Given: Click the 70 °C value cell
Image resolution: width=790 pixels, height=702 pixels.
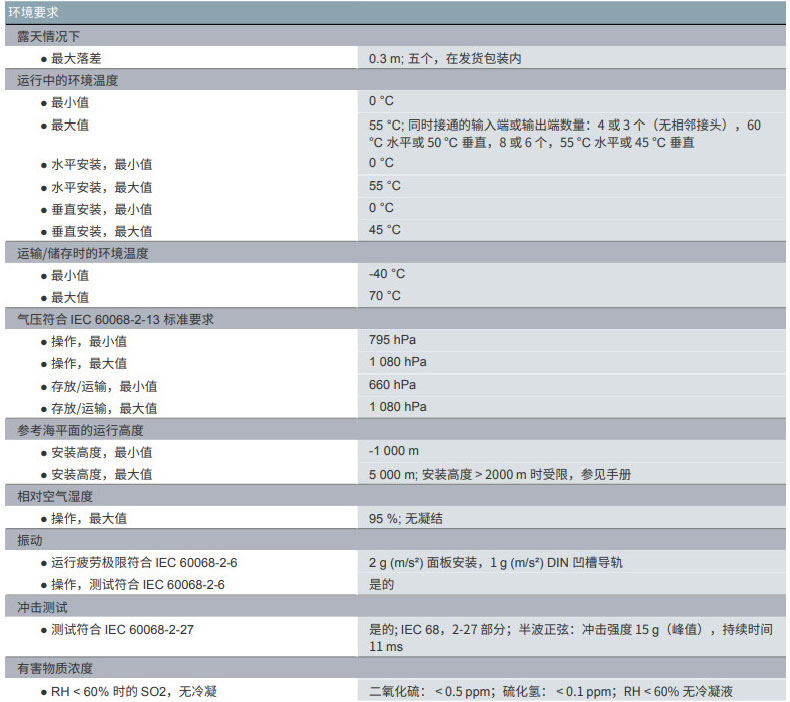Looking at the screenshot, I should (385, 296).
